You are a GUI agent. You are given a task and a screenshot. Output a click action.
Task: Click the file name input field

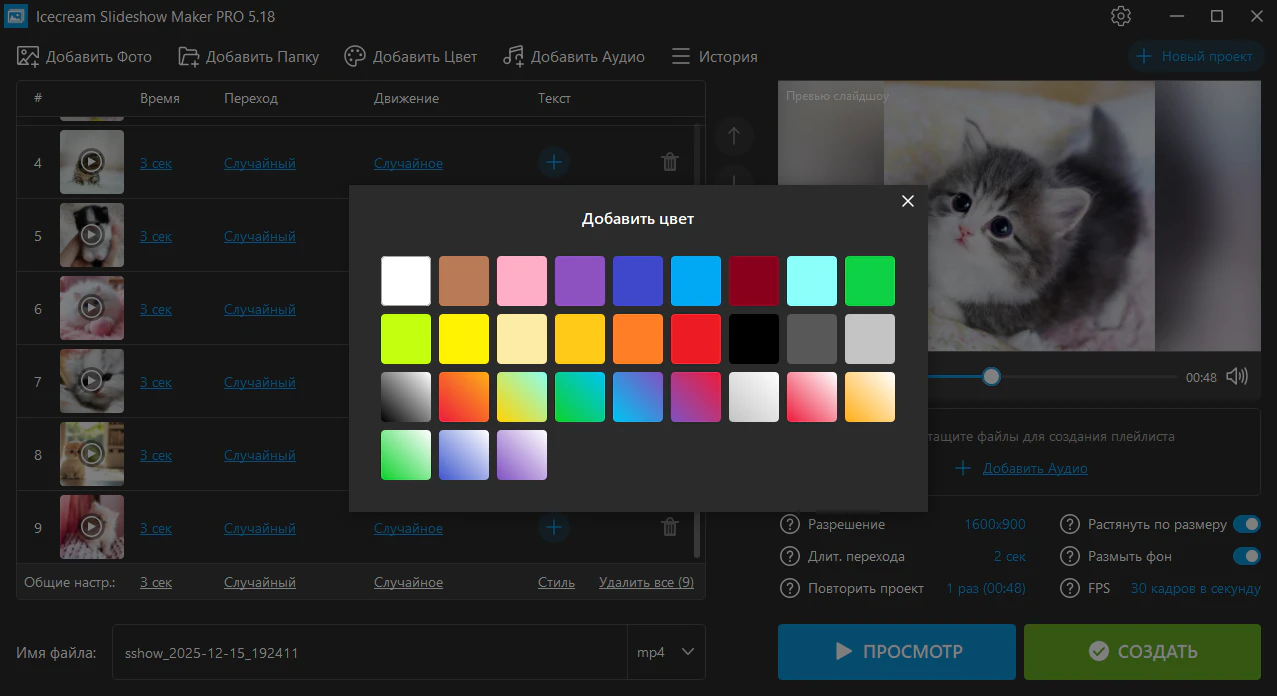pyautogui.click(x=369, y=652)
